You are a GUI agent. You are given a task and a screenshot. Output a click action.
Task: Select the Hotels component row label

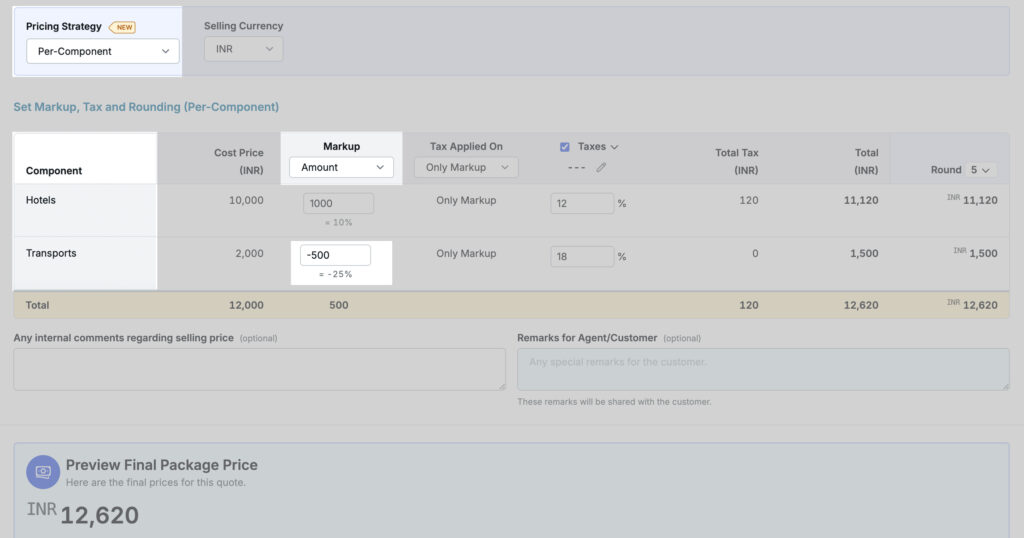tap(41, 201)
